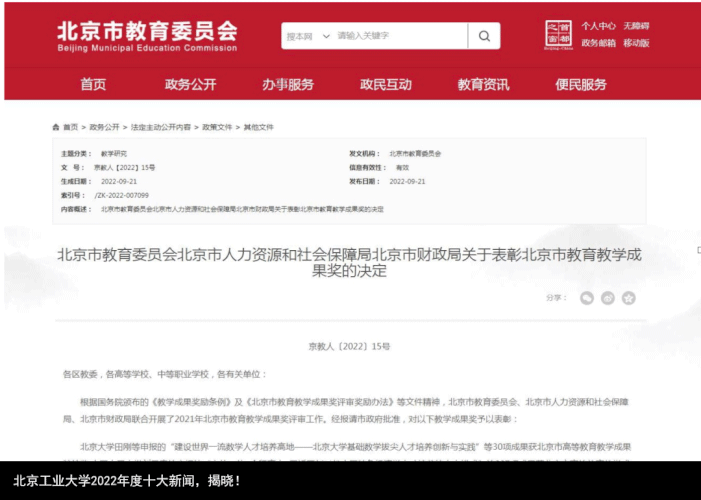Click 政务公开 in the breadcrumb
701x500 pixels.
(x=104, y=127)
